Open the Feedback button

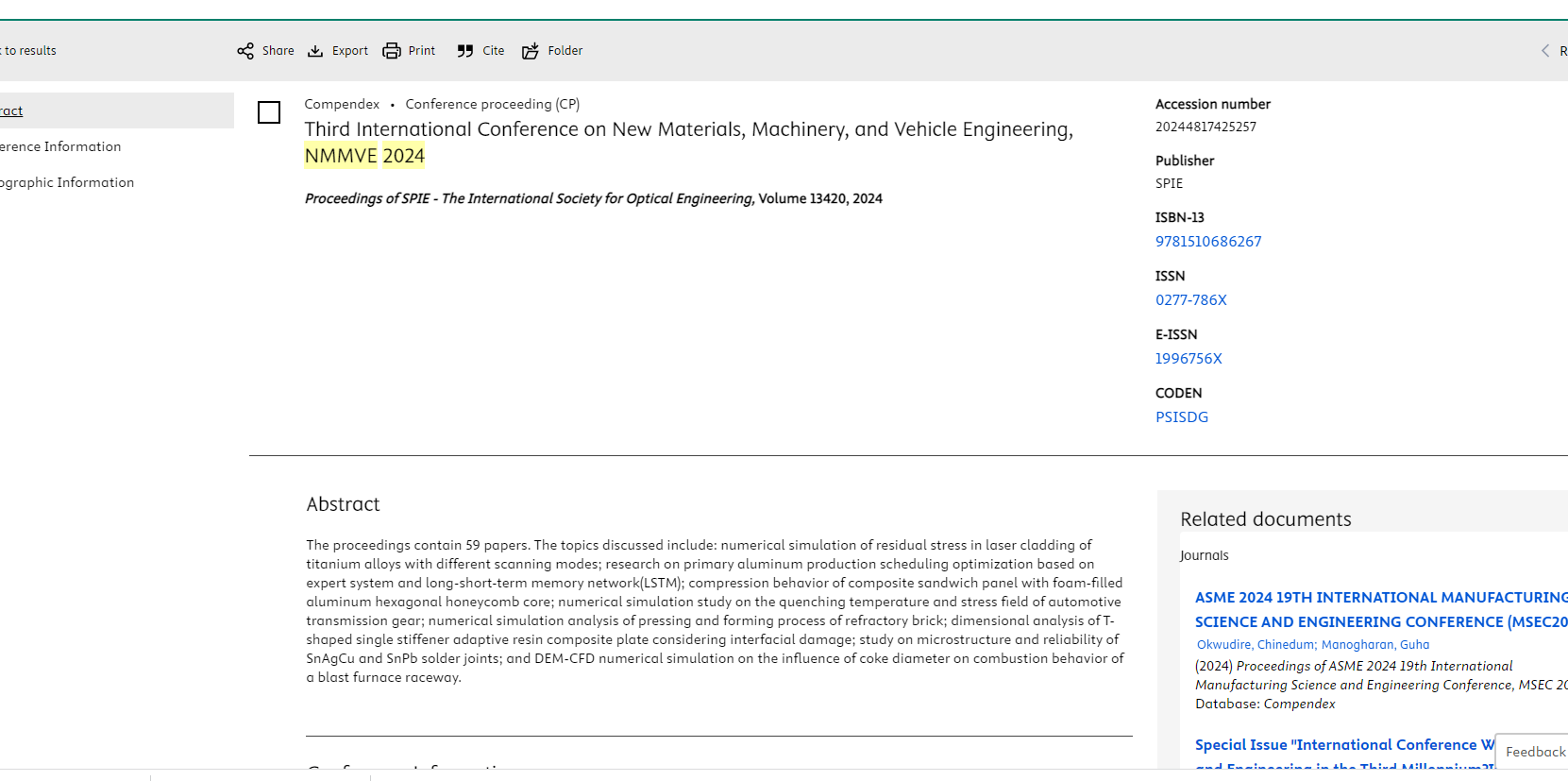point(1534,752)
